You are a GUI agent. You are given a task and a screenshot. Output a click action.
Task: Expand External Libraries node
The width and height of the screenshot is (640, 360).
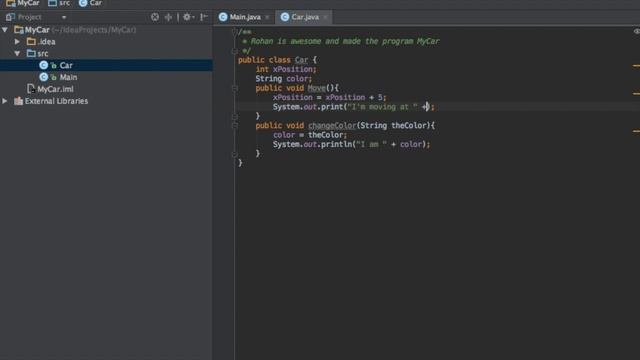click(x=5, y=101)
